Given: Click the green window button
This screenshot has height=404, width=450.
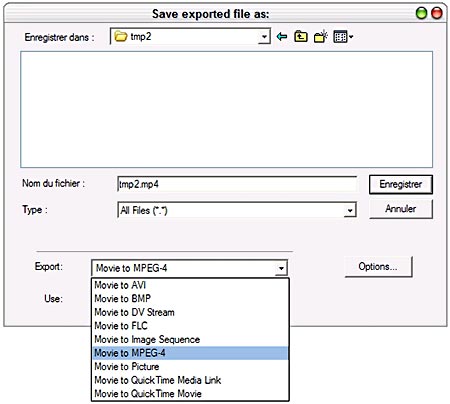Looking at the screenshot, I should [x=421, y=13].
